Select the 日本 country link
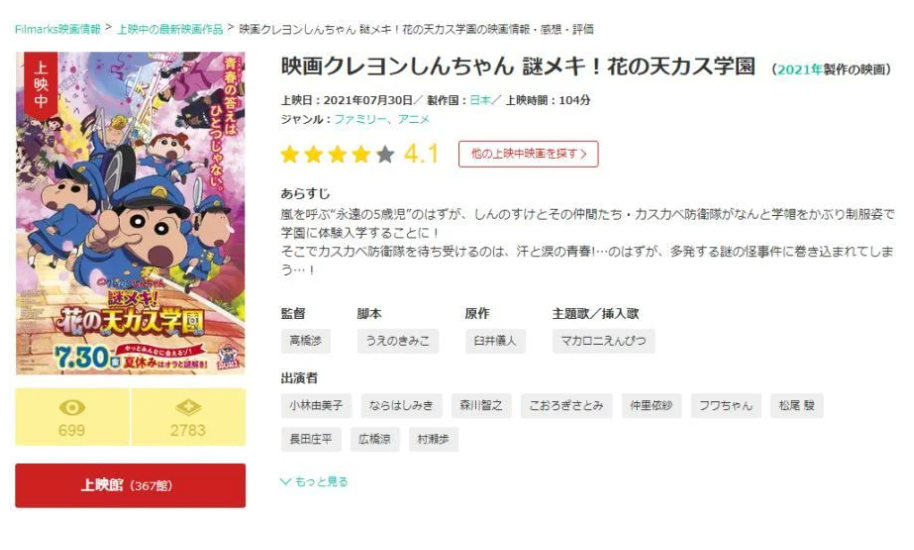The width and height of the screenshot is (914, 550). tap(480, 100)
